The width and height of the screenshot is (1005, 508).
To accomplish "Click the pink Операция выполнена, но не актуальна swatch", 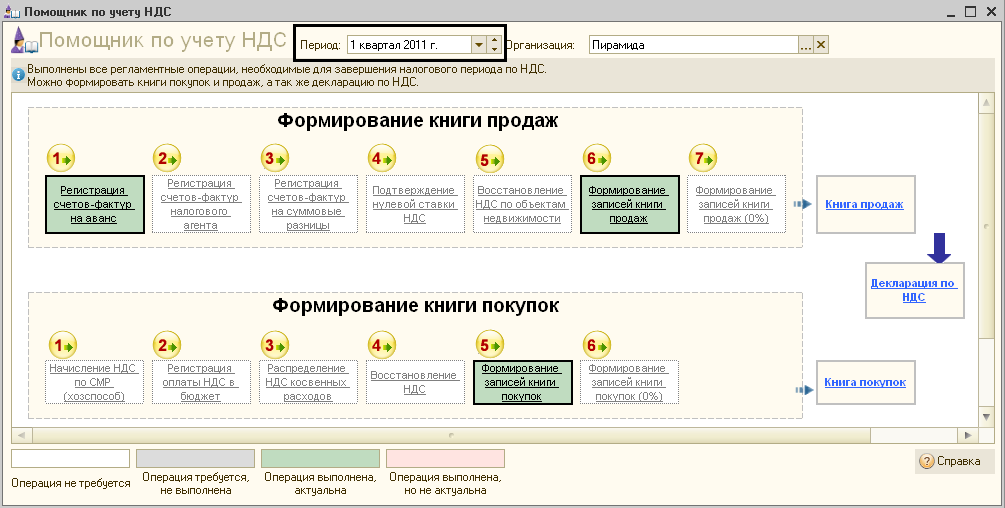I will click(445, 459).
